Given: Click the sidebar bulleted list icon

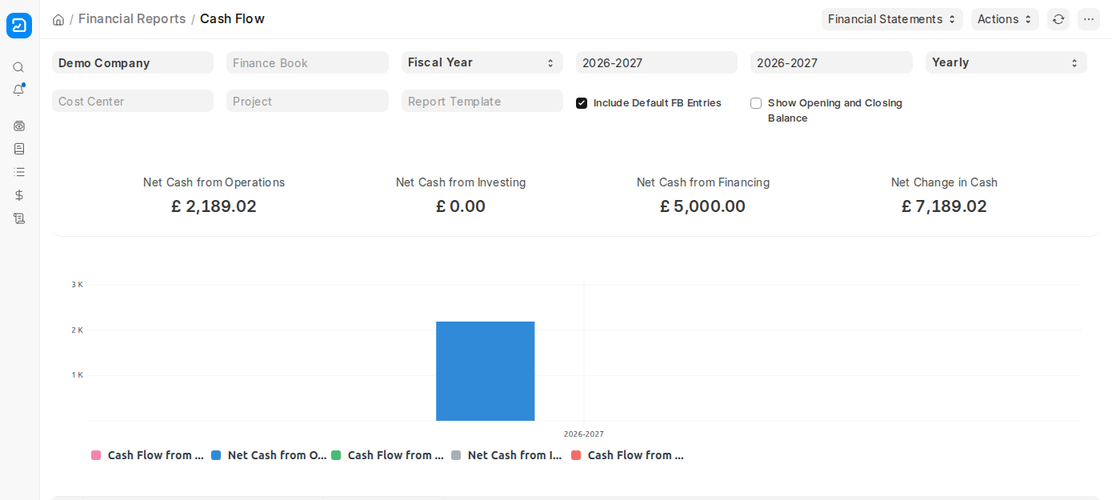Looking at the screenshot, I should (x=19, y=171).
